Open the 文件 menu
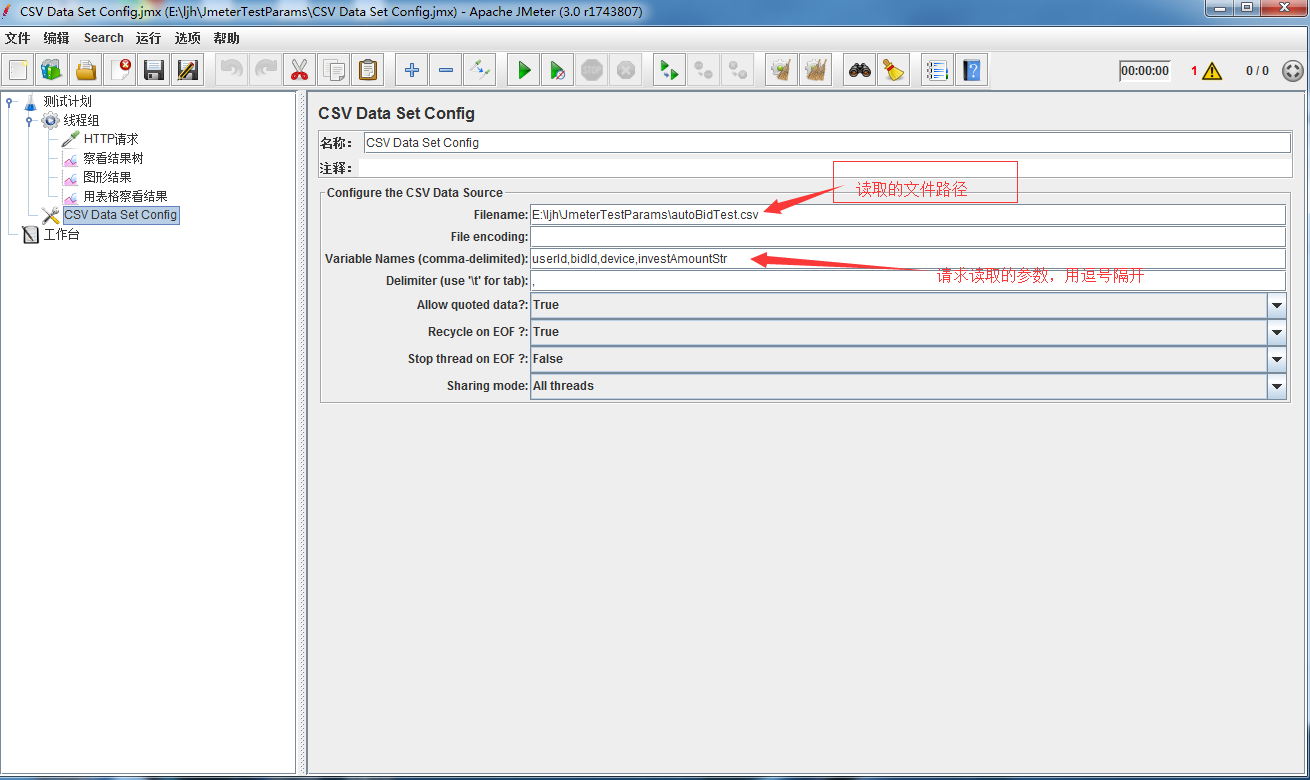This screenshot has height=780, width=1310. point(17,38)
